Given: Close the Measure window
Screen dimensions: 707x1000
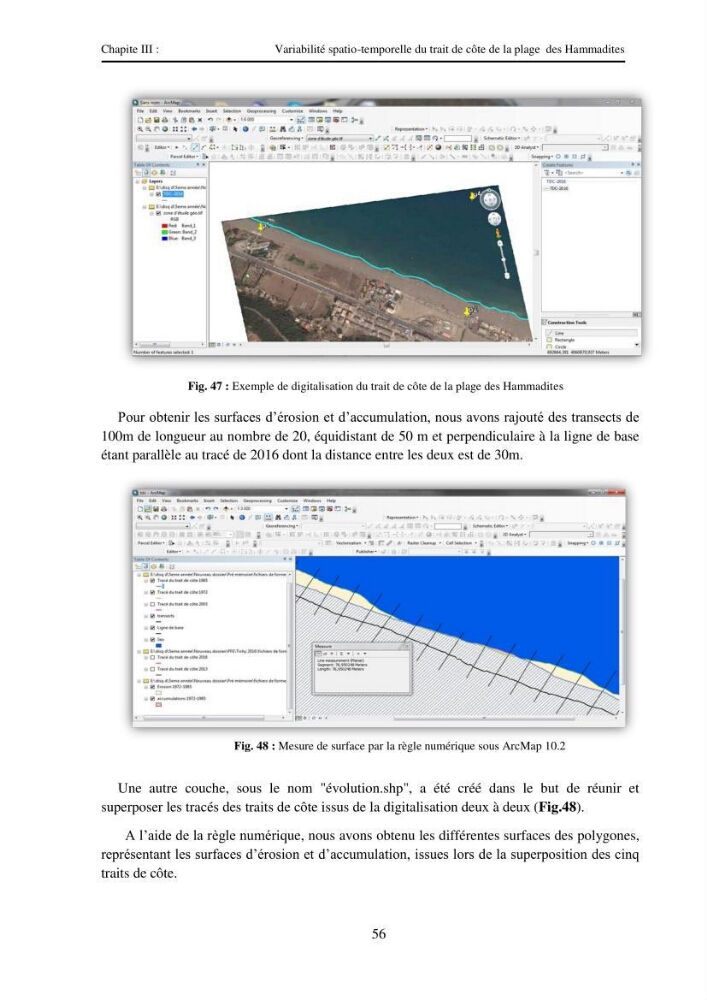Looking at the screenshot, I should point(406,647).
